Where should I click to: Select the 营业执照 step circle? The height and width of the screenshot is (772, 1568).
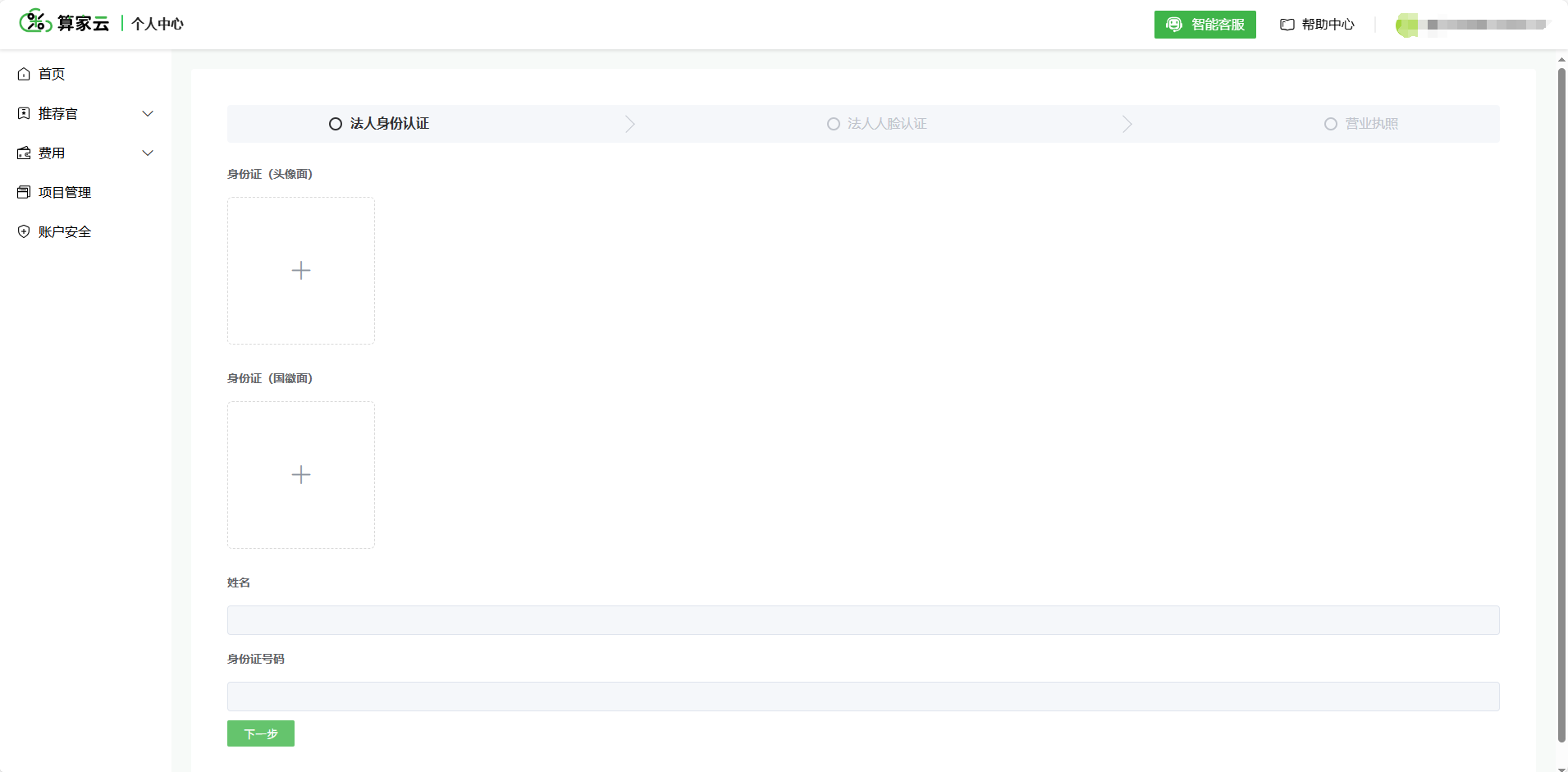(x=1331, y=124)
